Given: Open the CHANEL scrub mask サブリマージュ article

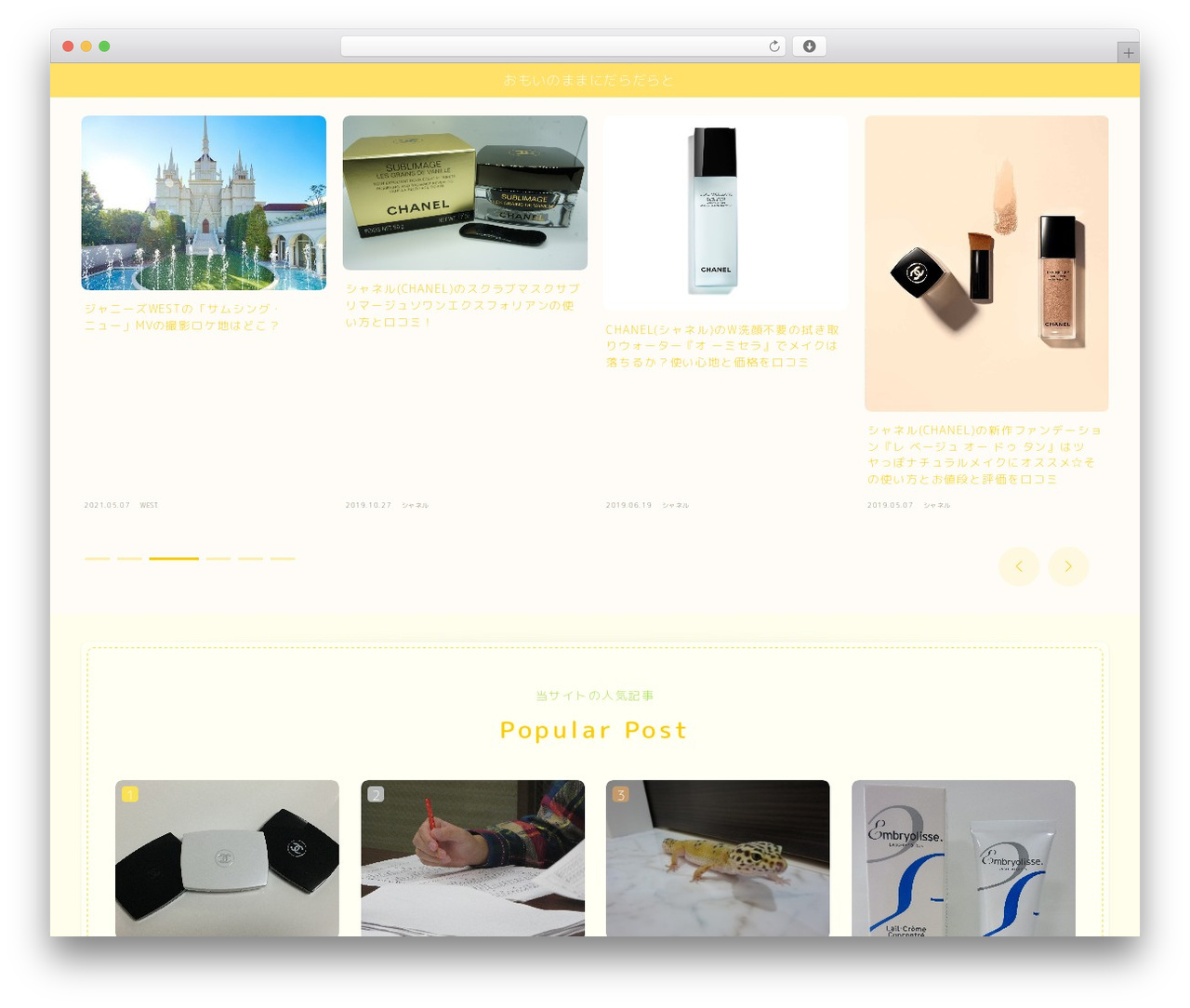Looking at the screenshot, I should pyautogui.click(x=462, y=305).
